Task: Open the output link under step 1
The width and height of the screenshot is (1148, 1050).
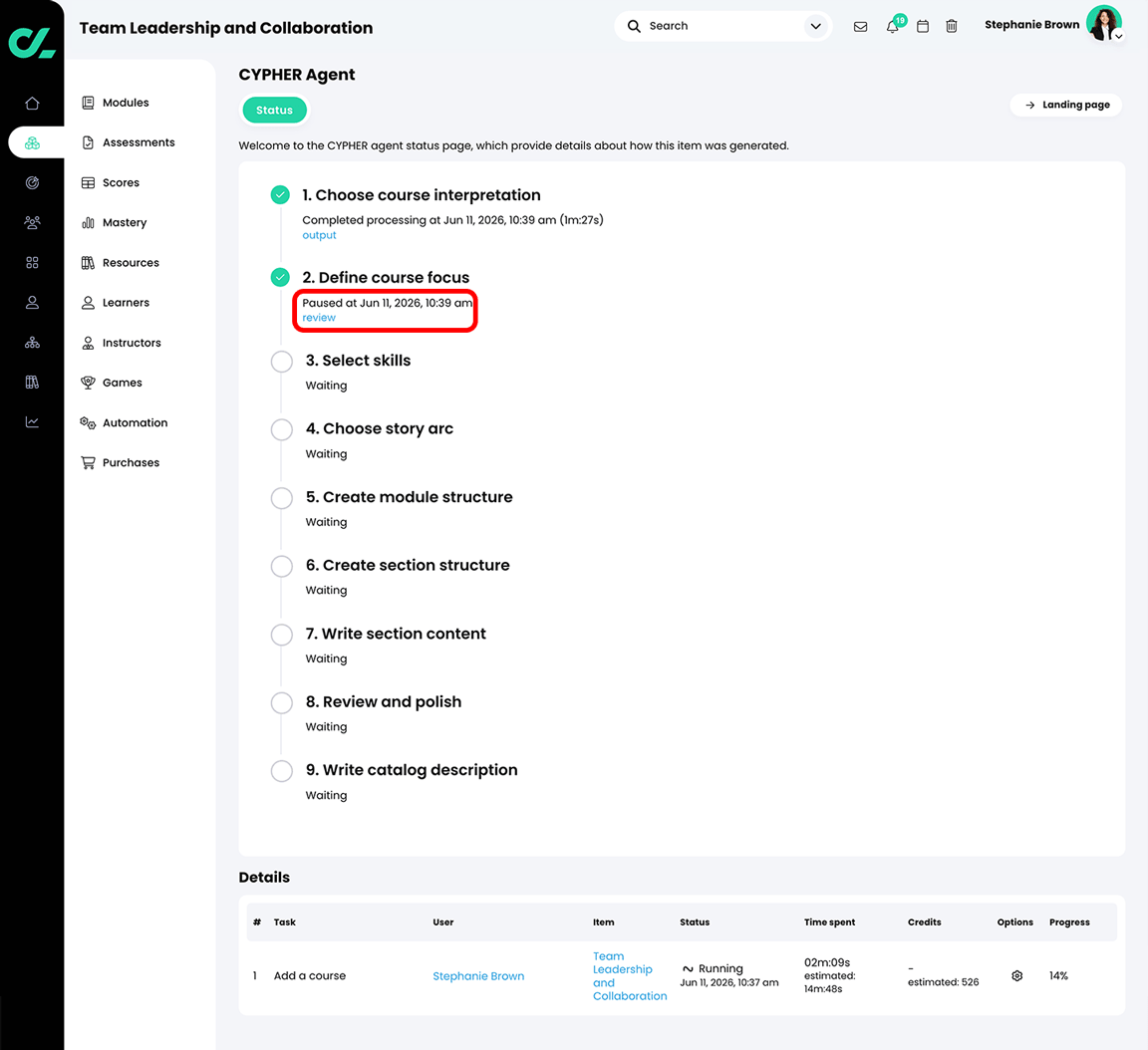Action: [x=319, y=236]
